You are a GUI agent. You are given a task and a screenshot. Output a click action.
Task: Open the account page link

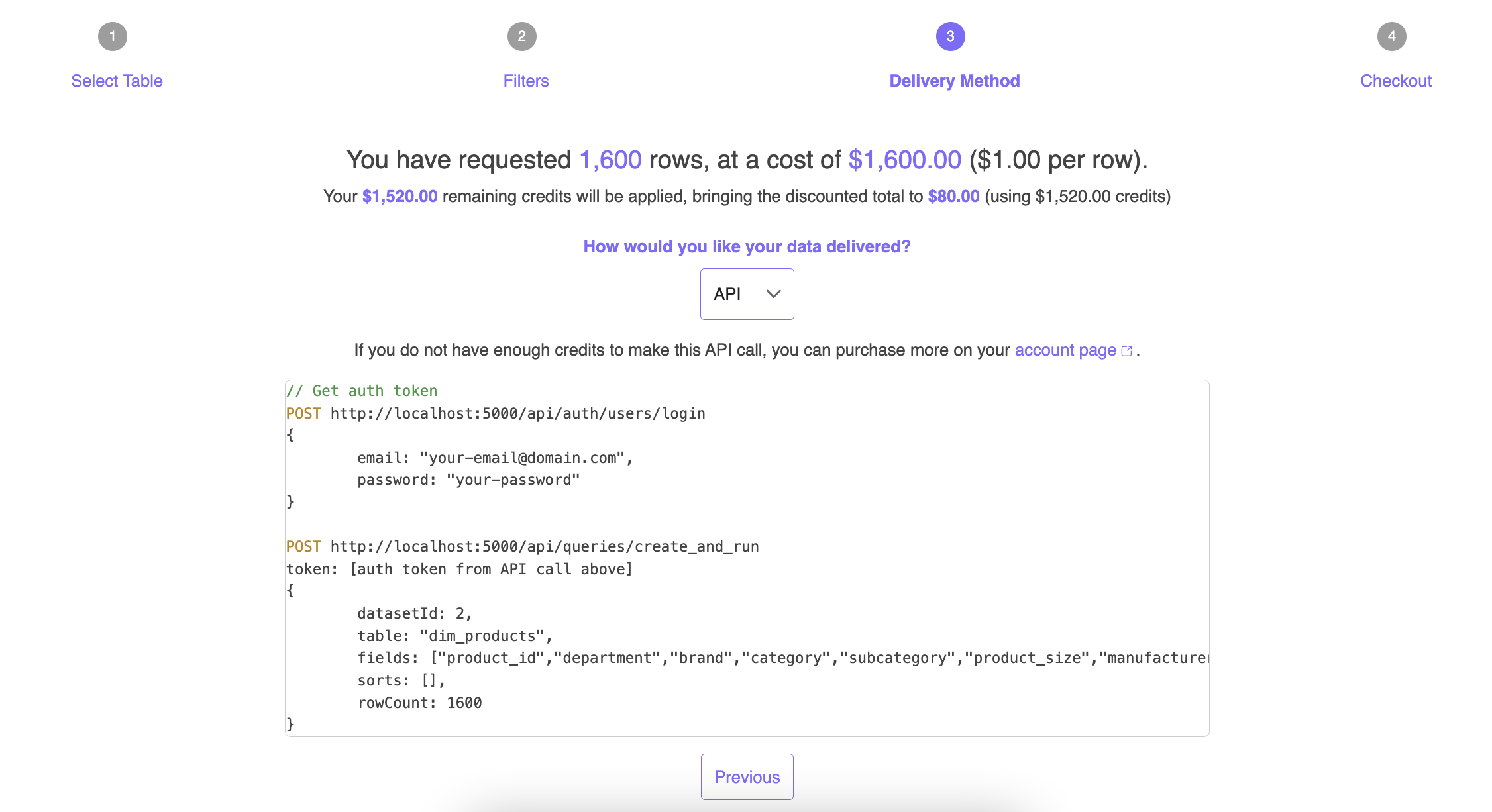point(1065,350)
